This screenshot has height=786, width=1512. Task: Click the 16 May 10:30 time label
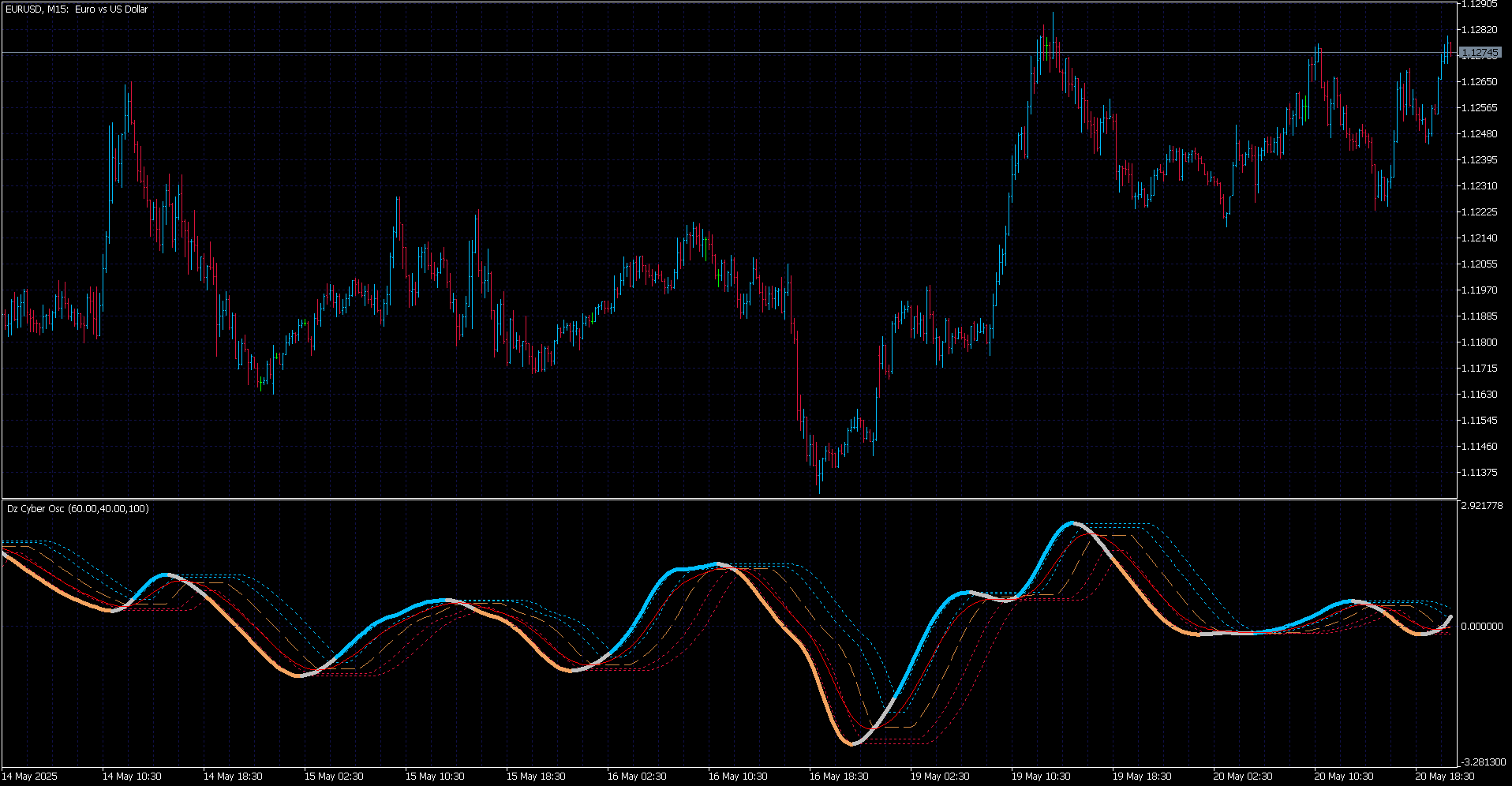pos(738,777)
